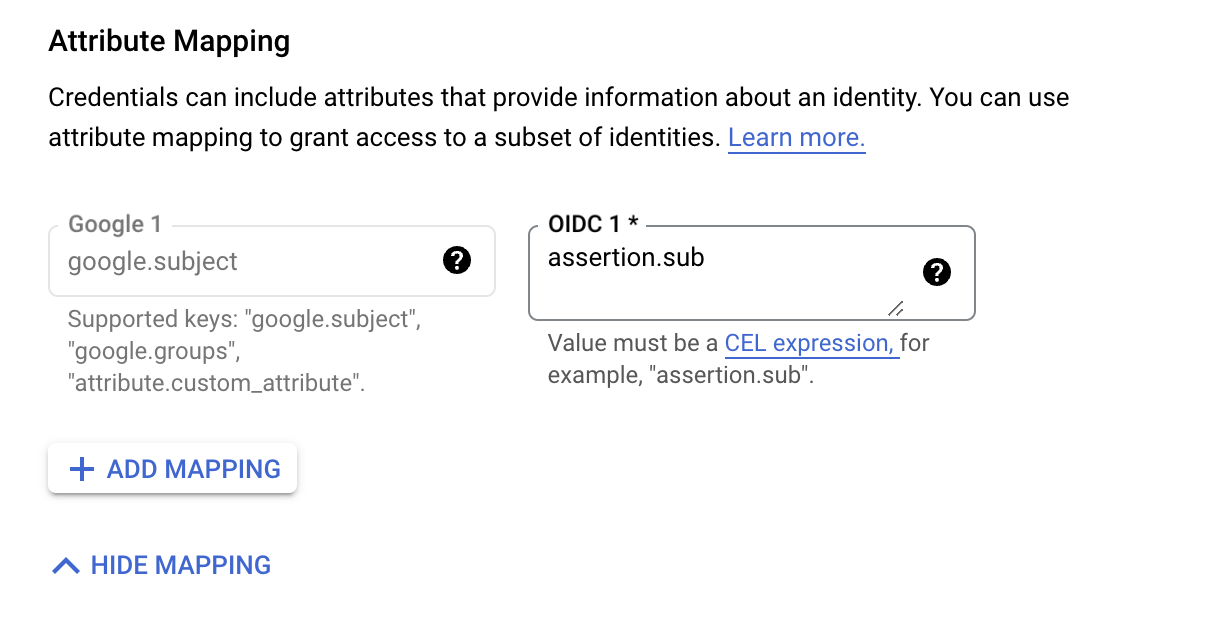Open the CEL expression link
1208x622 pixels.
tap(811, 343)
